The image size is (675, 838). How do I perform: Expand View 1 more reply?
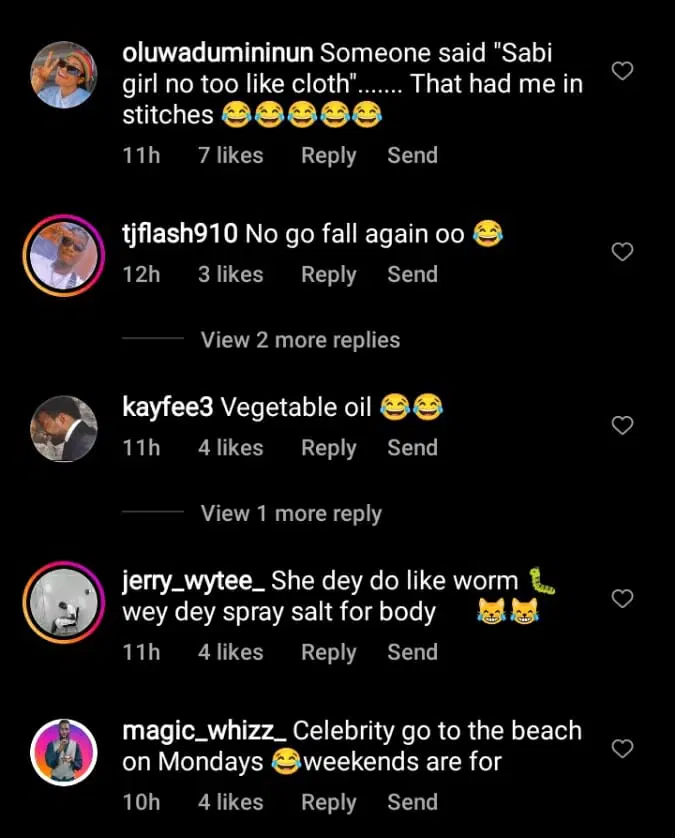tap(291, 514)
